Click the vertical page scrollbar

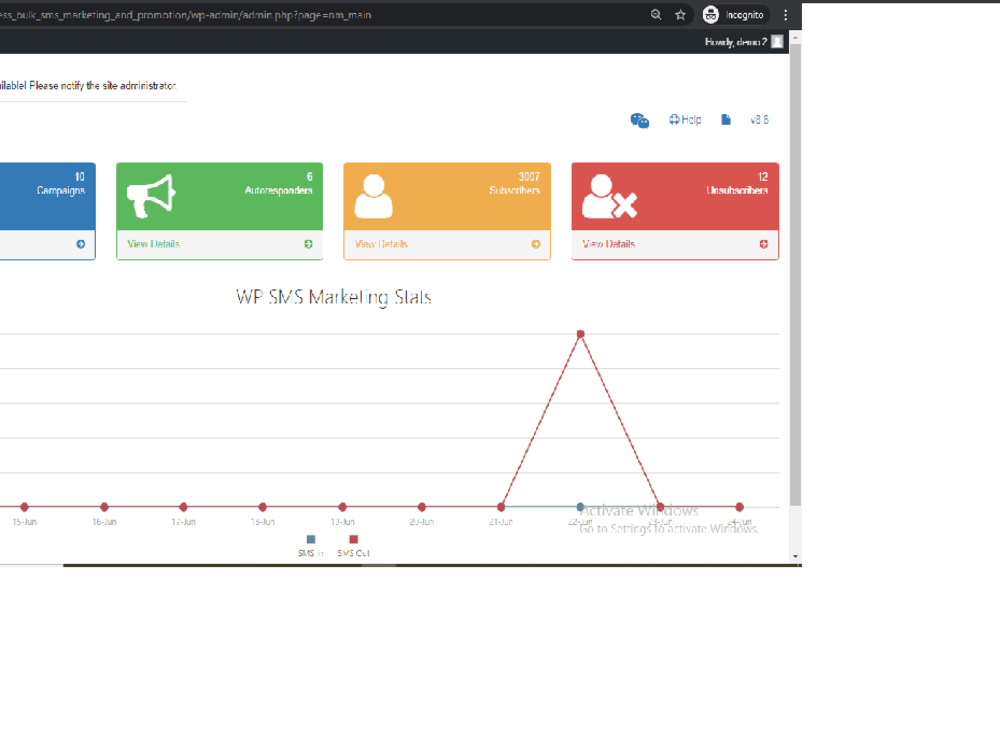pos(795,274)
